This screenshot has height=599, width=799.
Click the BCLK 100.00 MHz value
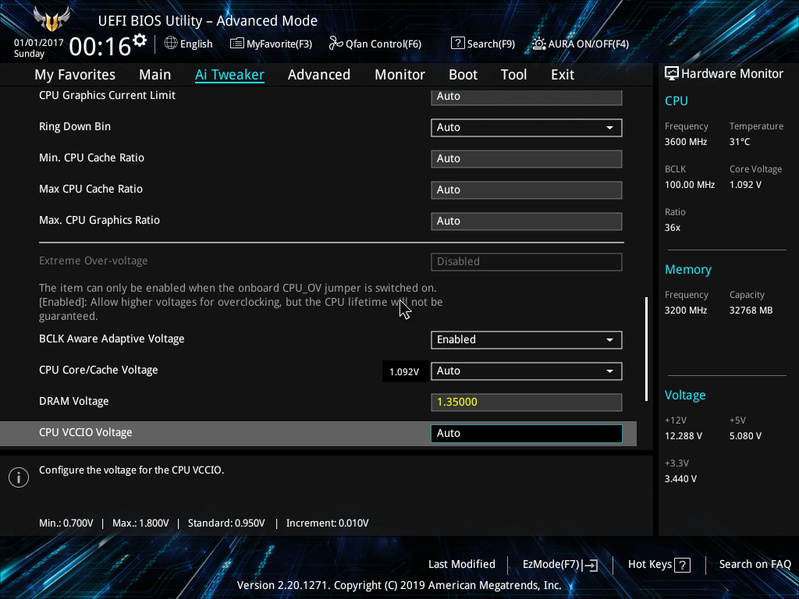(x=690, y=184)
